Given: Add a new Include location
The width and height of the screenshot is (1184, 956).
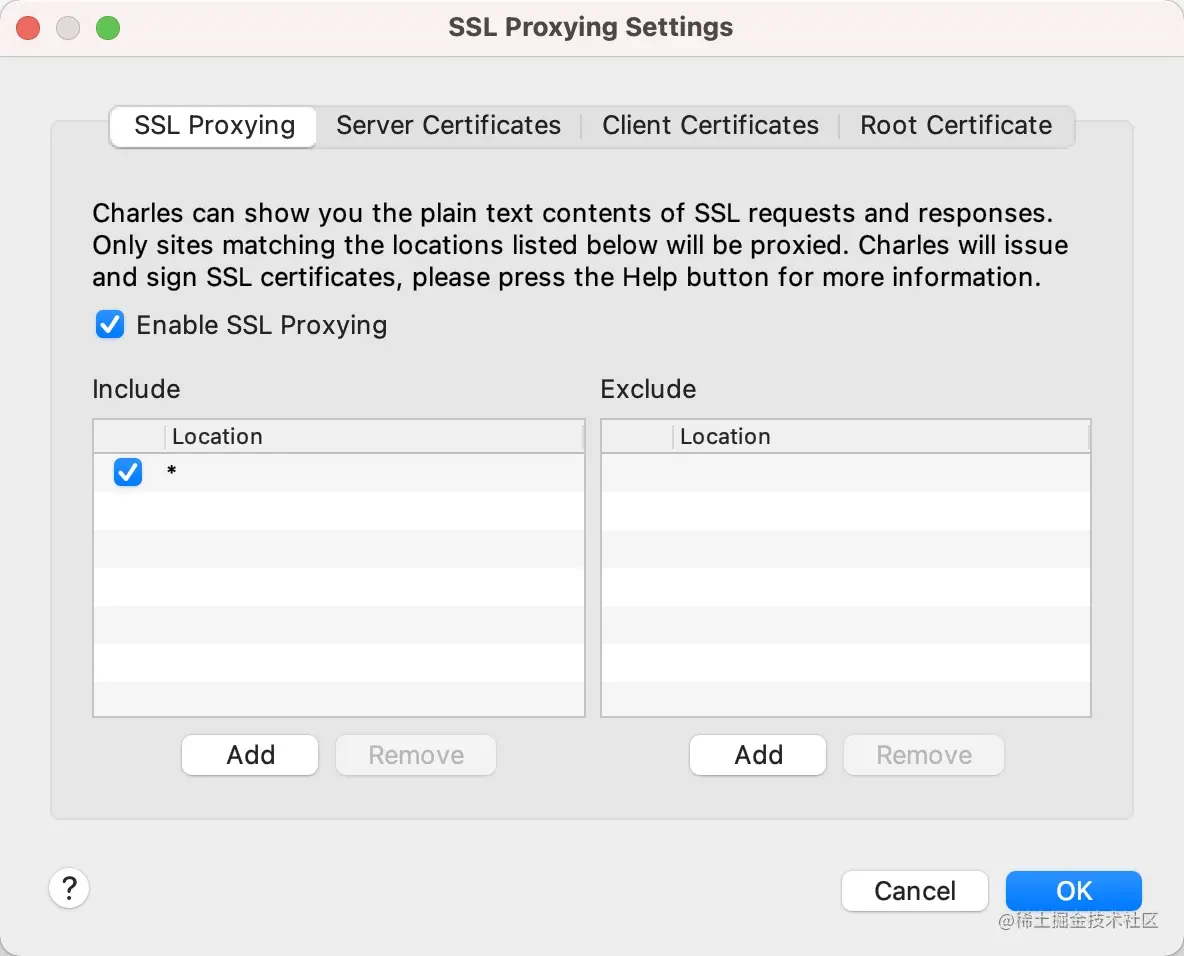Looking at the screenshot, I should click(249, 755).
